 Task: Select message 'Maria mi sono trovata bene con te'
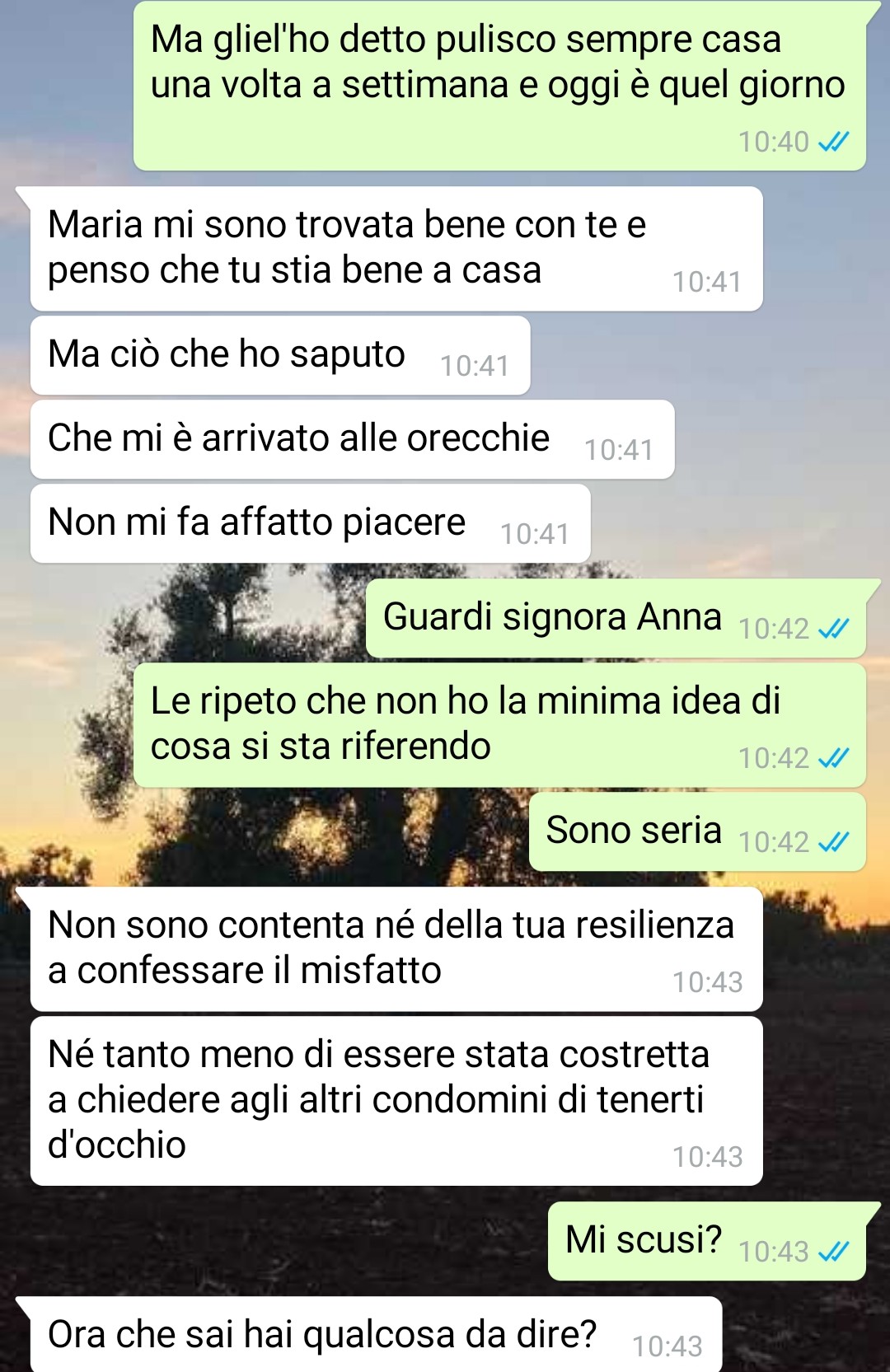click(x=396, y=249)
